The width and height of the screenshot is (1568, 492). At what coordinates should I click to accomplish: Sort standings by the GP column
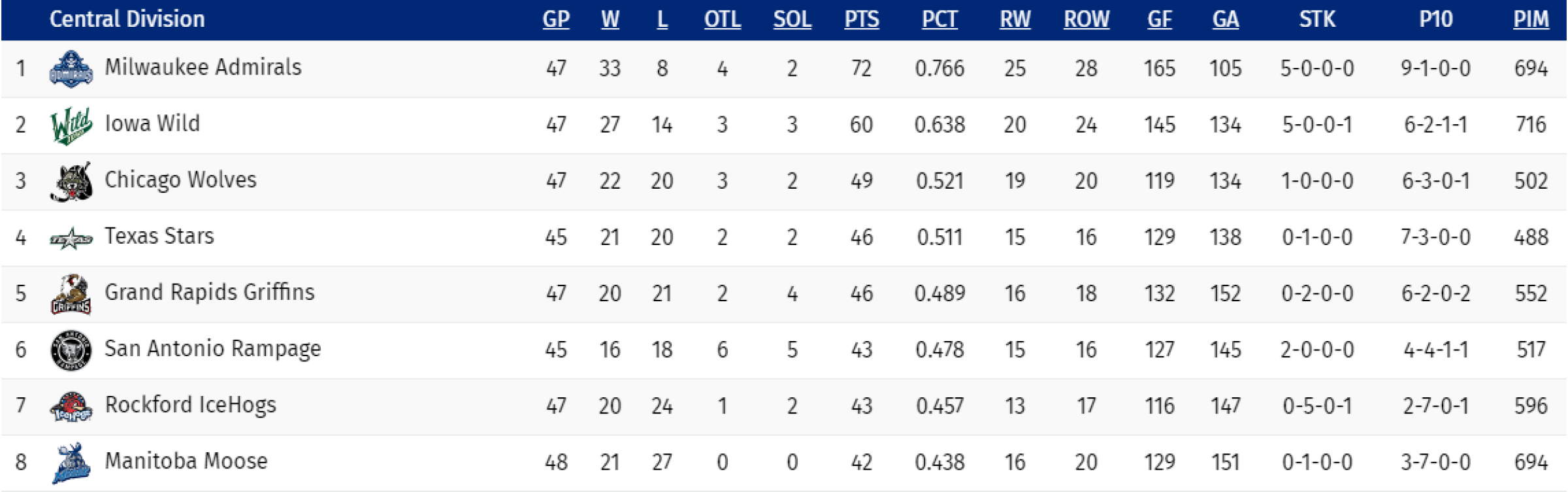[x=556, y=20]
